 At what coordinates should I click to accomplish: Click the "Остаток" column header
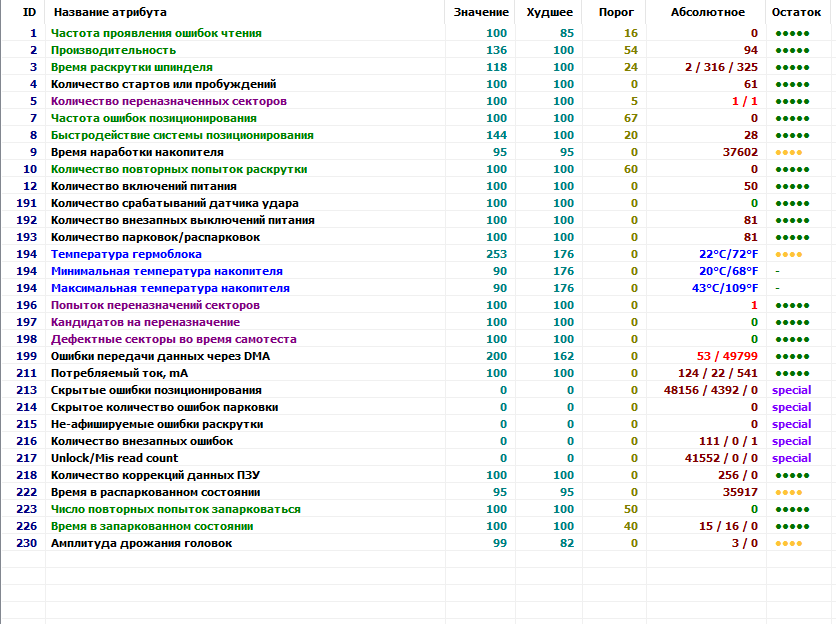tap(796, 12)
